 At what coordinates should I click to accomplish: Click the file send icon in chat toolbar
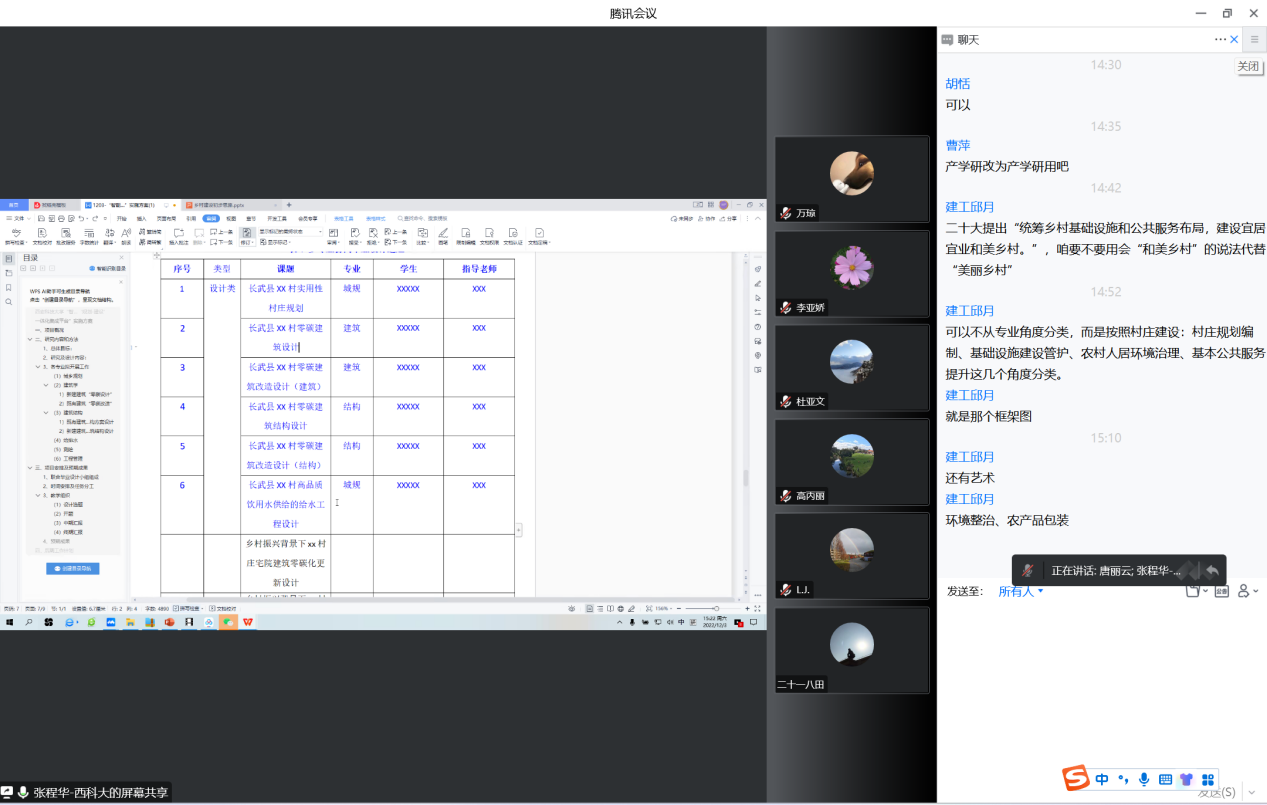click(1192, 591)
